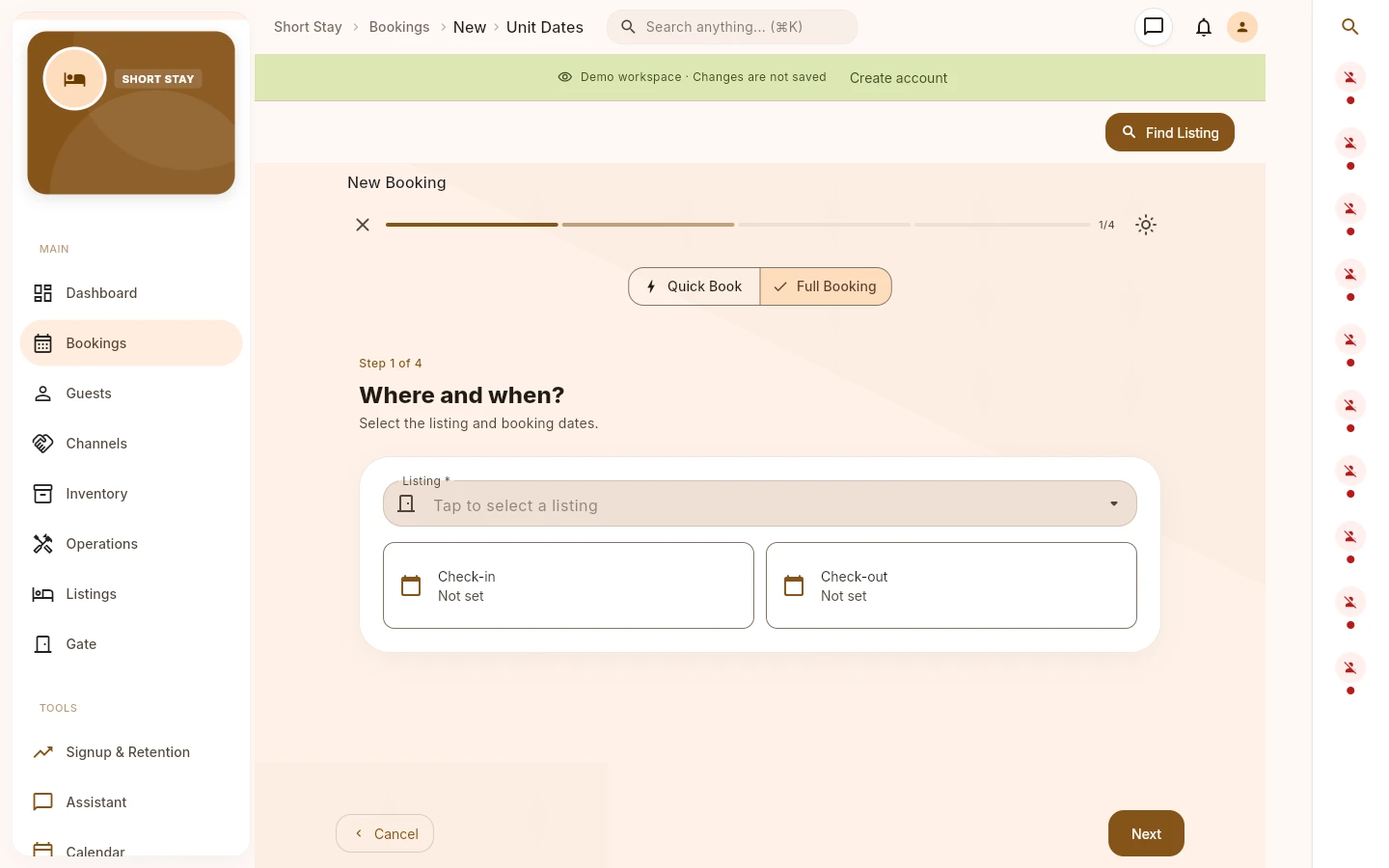Viewport: 1389px width, 868px height.
Task: Open the Calendar tool in sidebar
Action: pos(131,849)
